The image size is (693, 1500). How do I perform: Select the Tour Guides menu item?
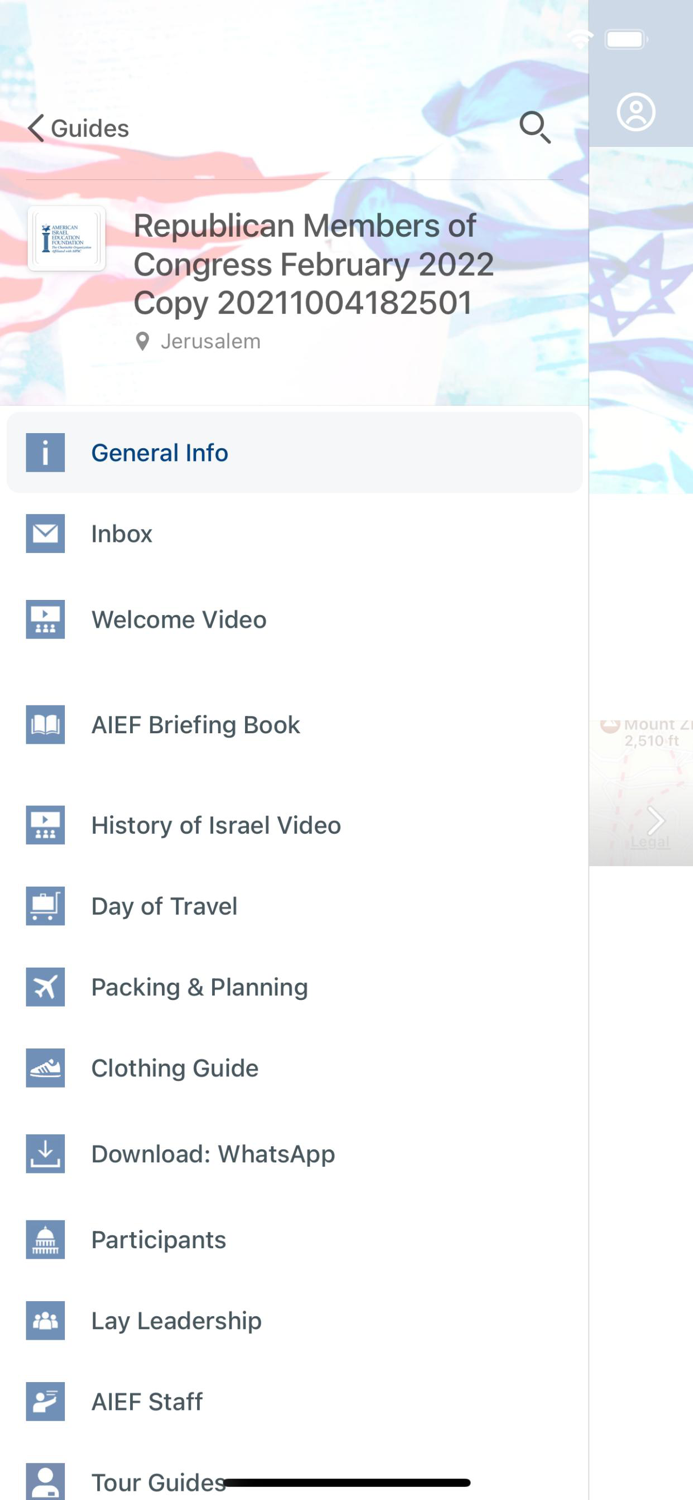(157, 1482)
